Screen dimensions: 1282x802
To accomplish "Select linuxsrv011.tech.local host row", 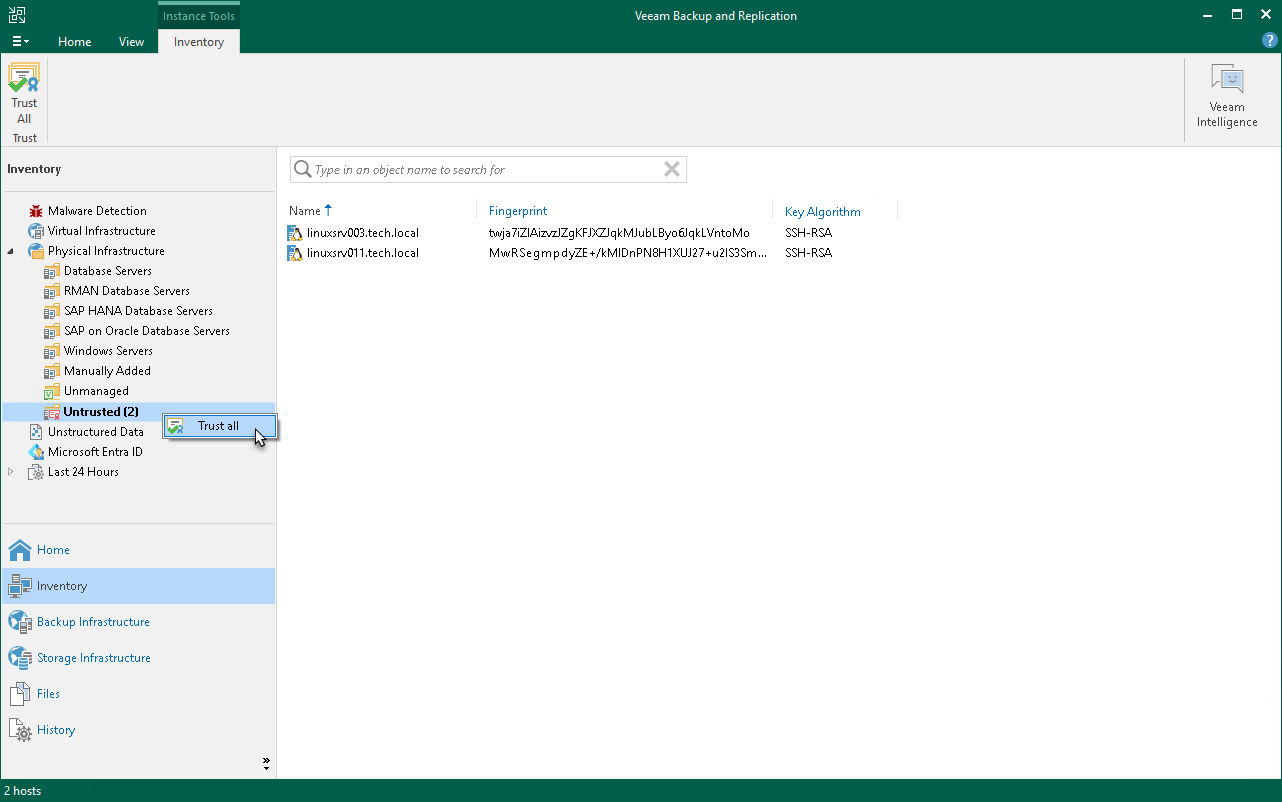I will (x=363, y=253).
